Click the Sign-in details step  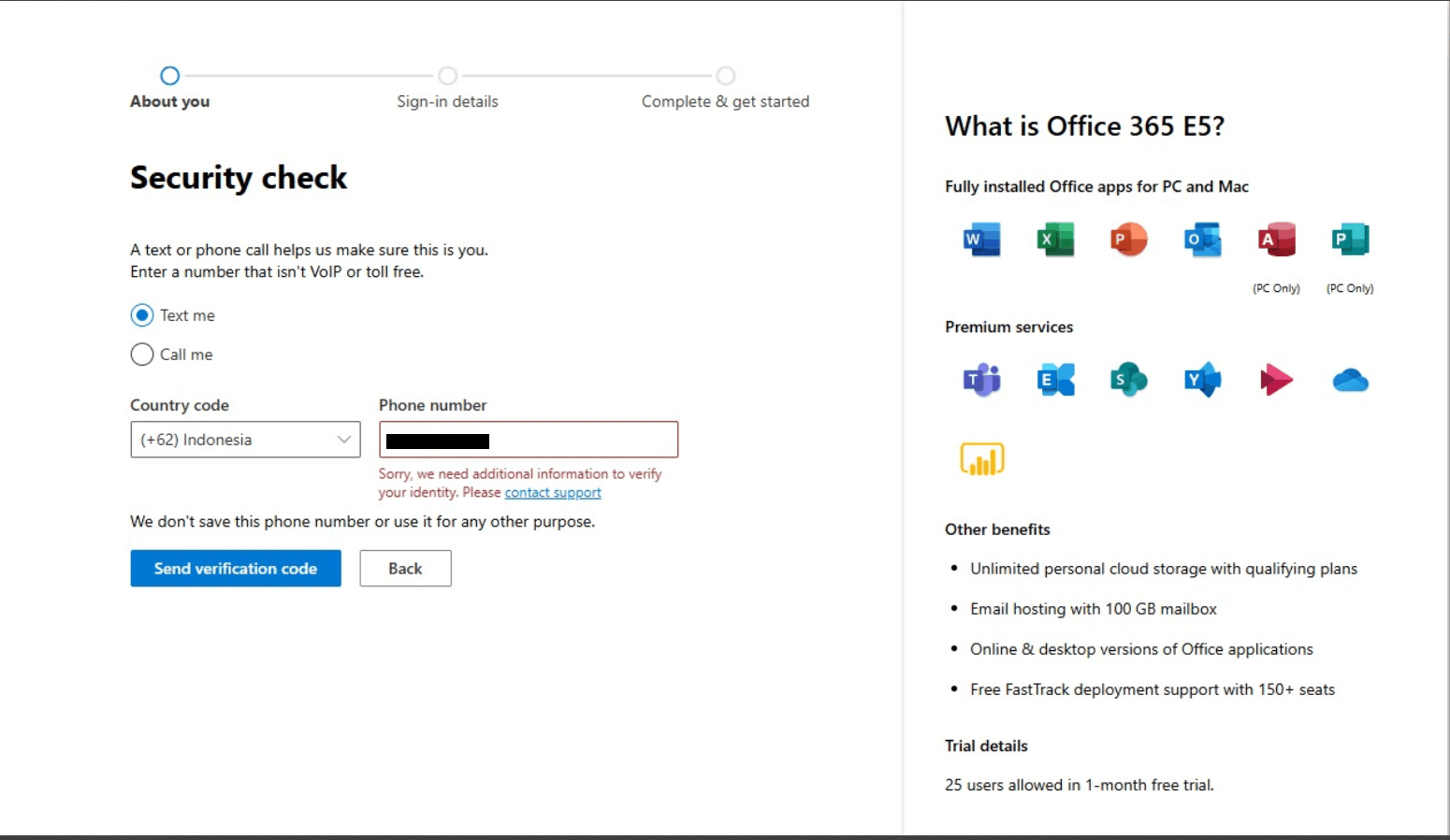[447, 89]
